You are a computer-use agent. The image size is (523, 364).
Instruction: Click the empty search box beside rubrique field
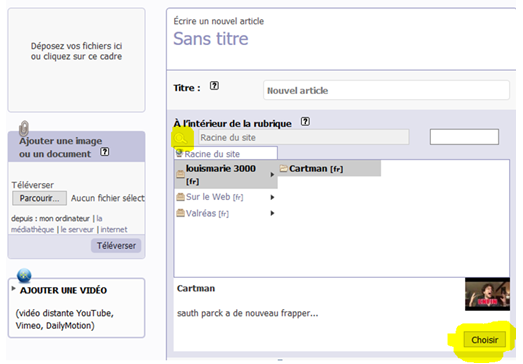(x=464, y=137)
